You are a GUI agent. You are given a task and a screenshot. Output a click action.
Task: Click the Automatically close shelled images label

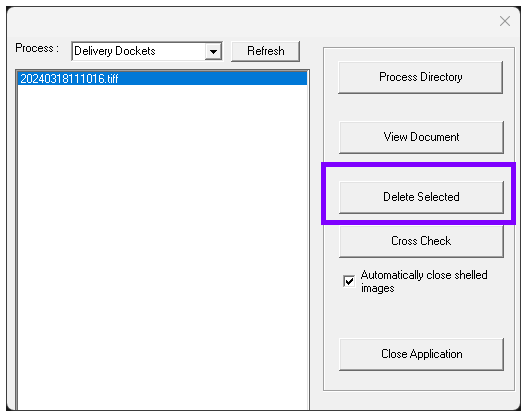[424, 281]
